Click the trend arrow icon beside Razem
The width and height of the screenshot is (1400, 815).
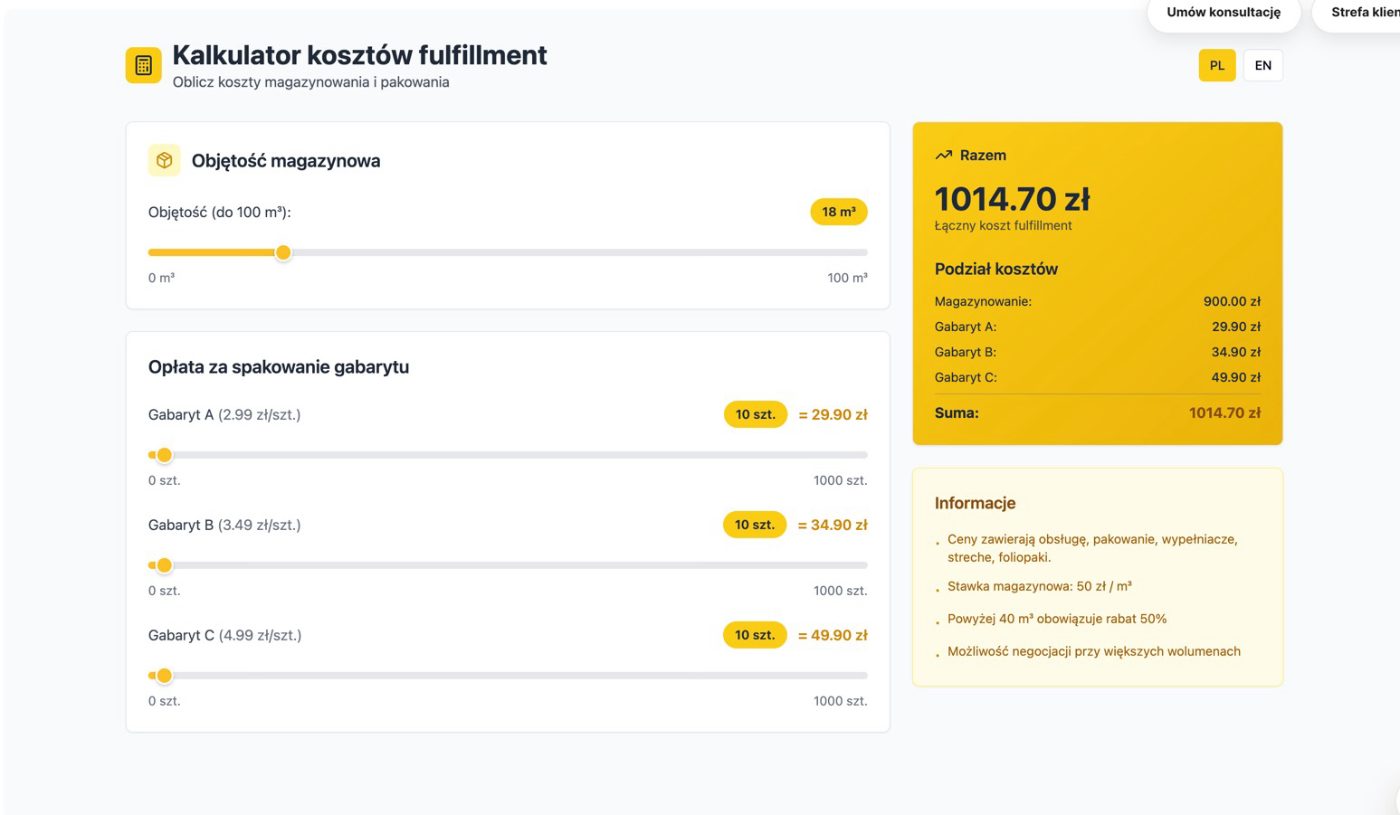tap(943, 155)
